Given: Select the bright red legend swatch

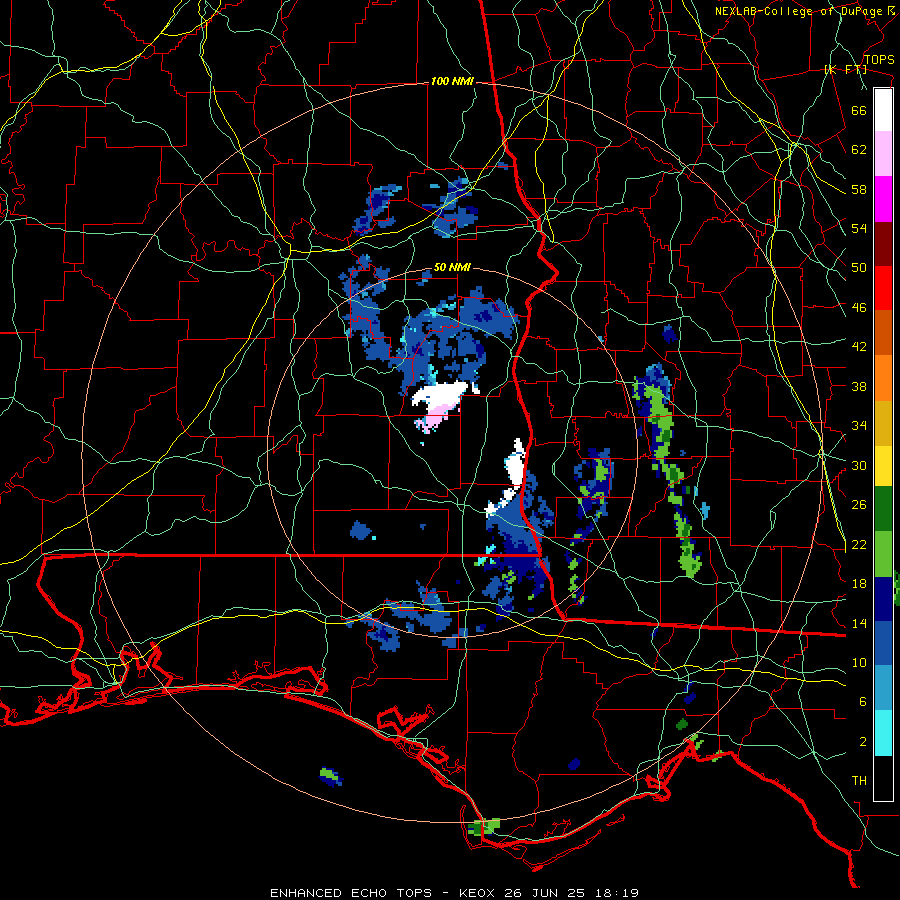Looking at the screenshot, I should pos(883,288).
